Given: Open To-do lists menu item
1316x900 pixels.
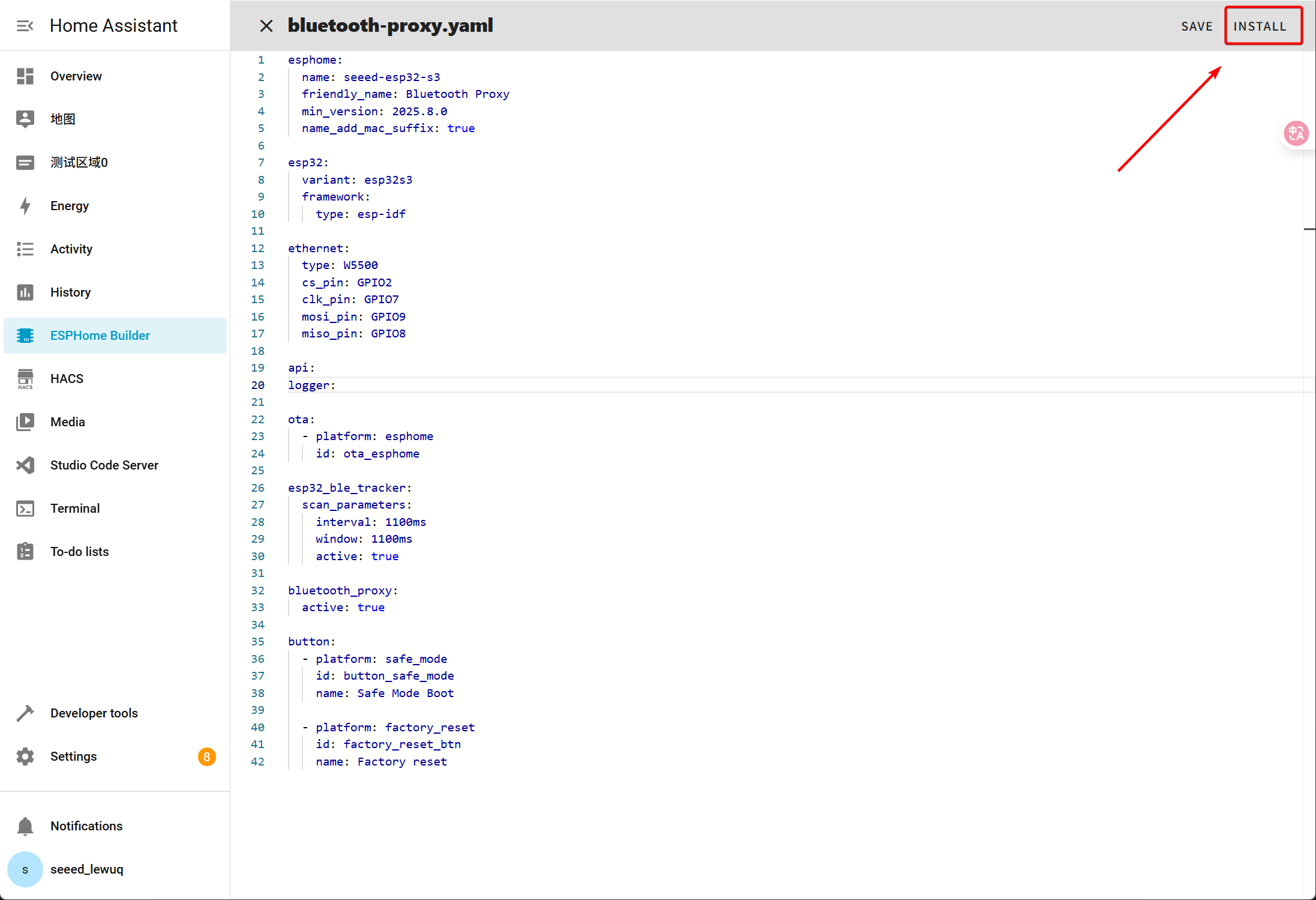Looking at the screenshot, I should (80, 552).
